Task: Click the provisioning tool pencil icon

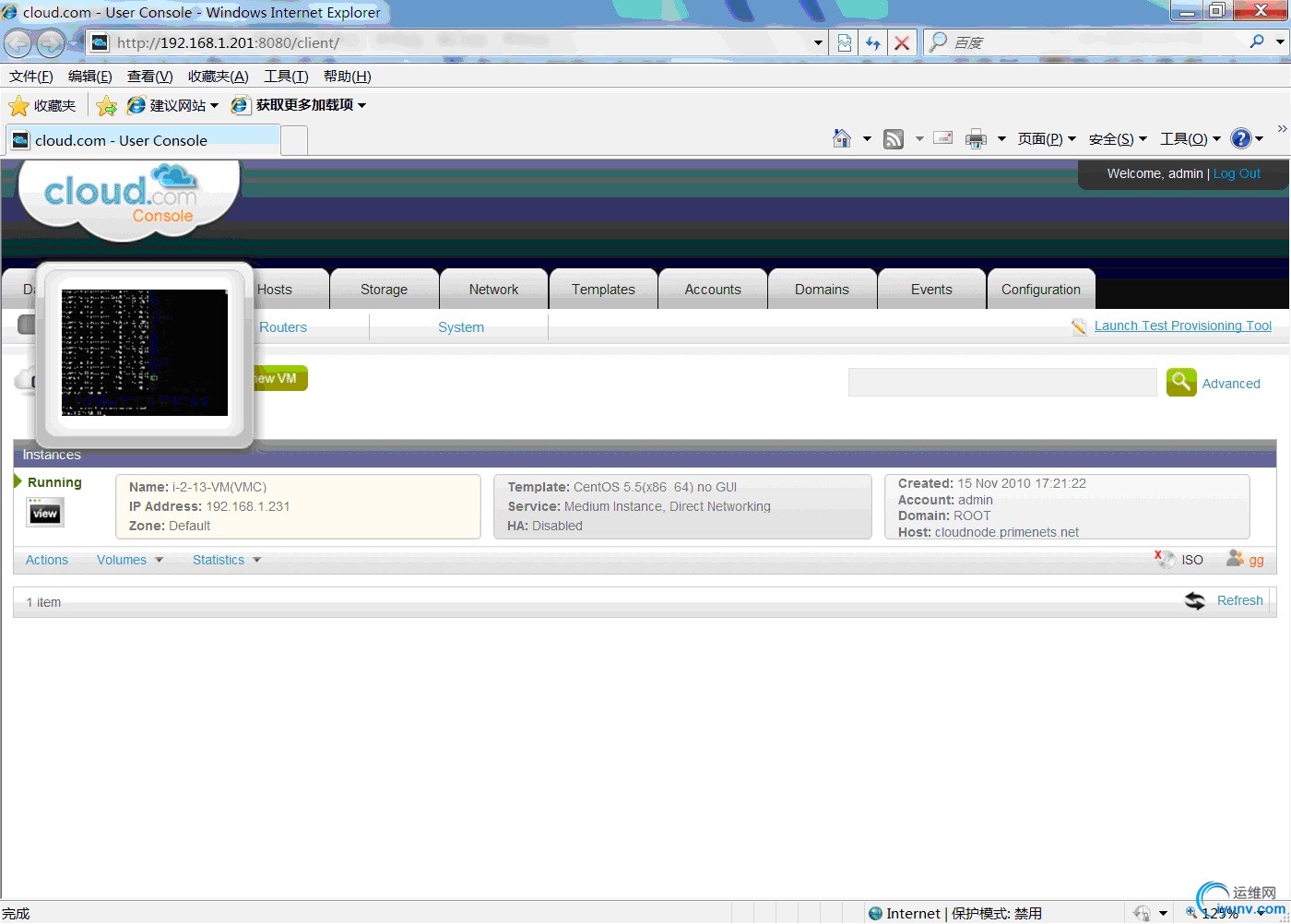Action: pos(1079,326)
